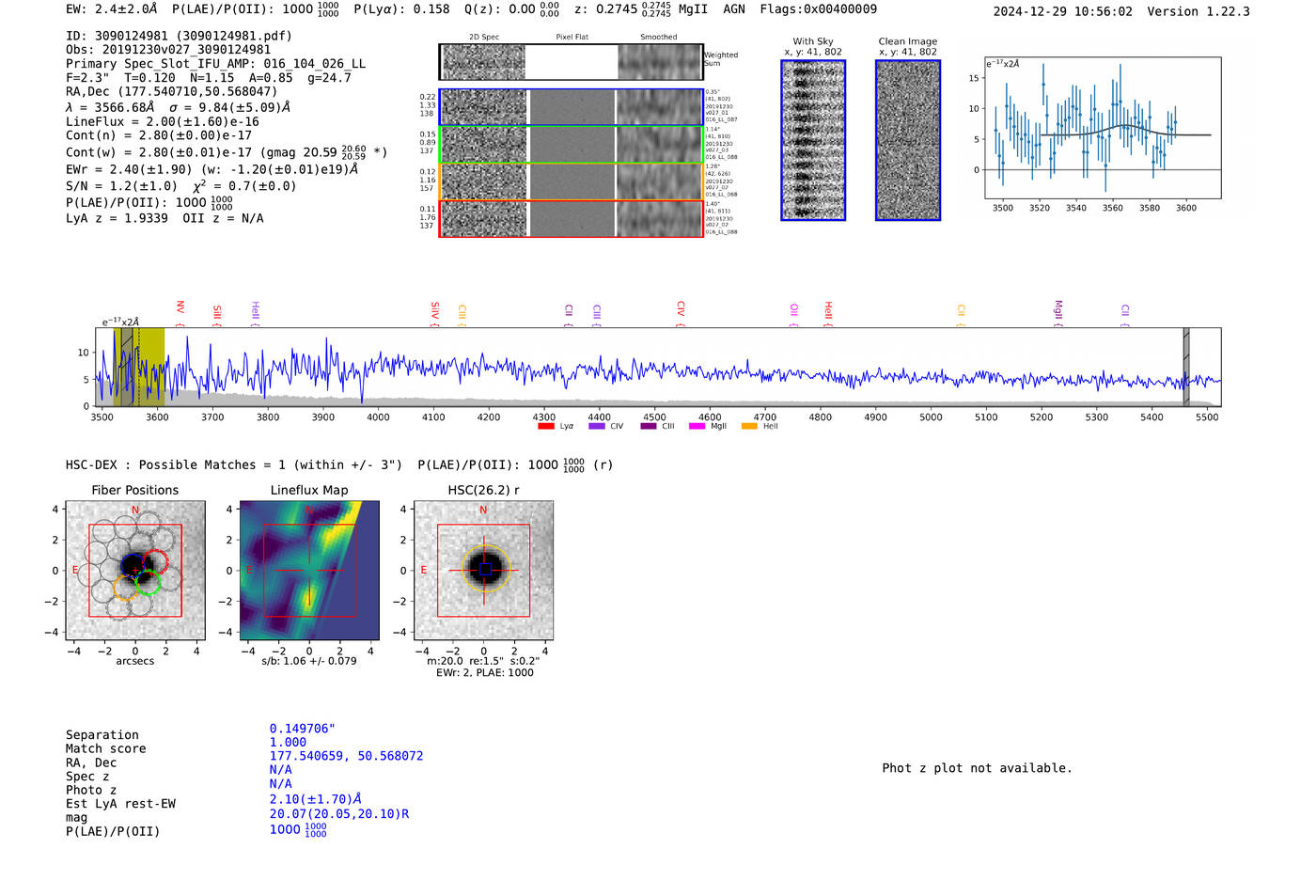Click the HSC(26.2) r image panel
This screenshot has width=1316, height=896.
483,571
